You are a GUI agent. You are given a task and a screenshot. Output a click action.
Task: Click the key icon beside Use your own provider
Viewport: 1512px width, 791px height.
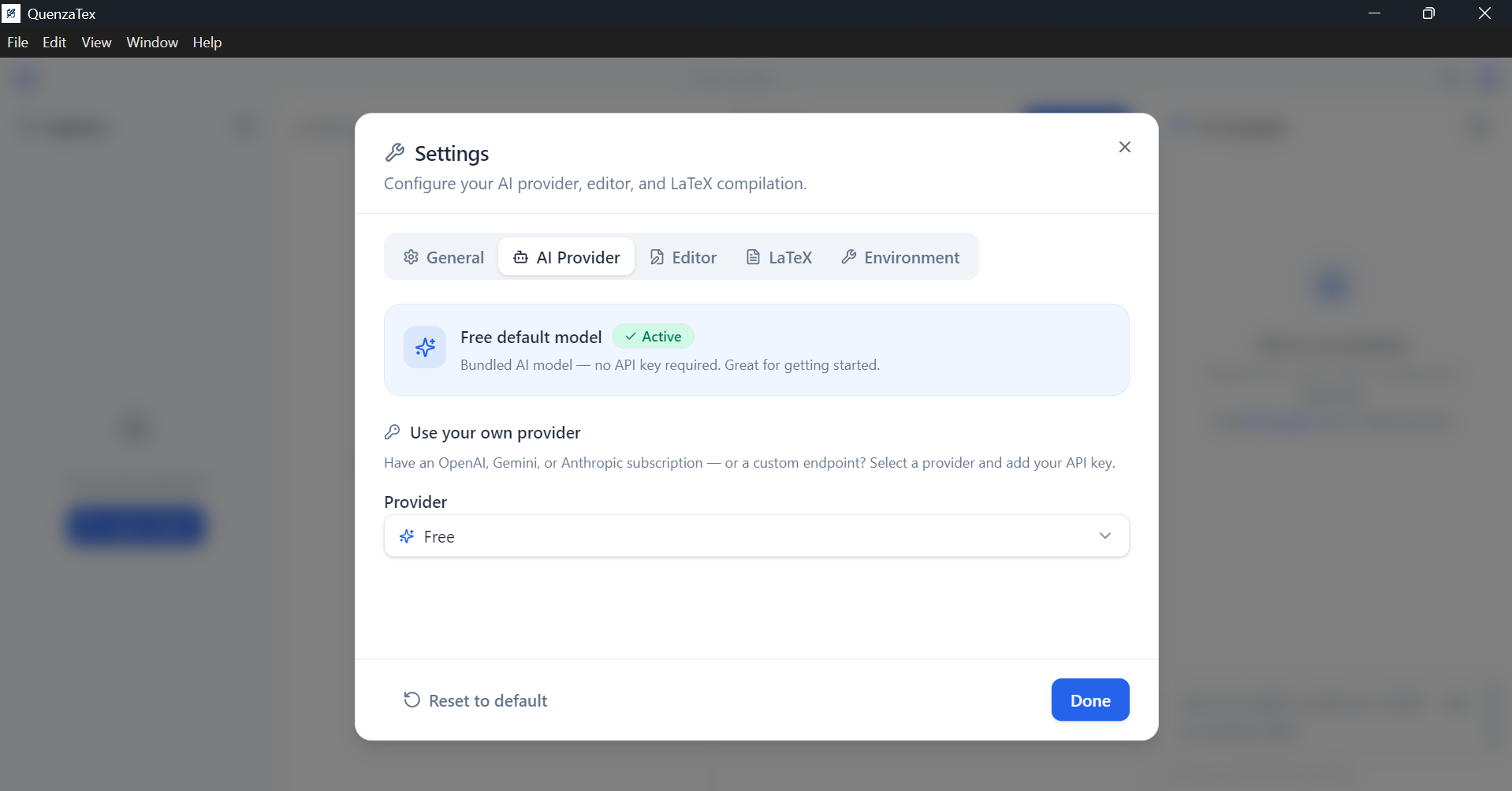coord(392,432)
